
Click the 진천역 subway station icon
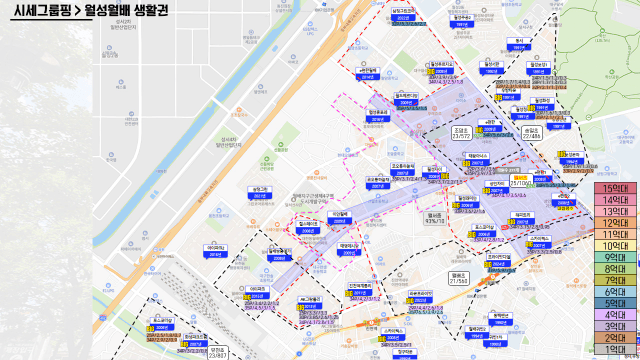tap(372, 323)
